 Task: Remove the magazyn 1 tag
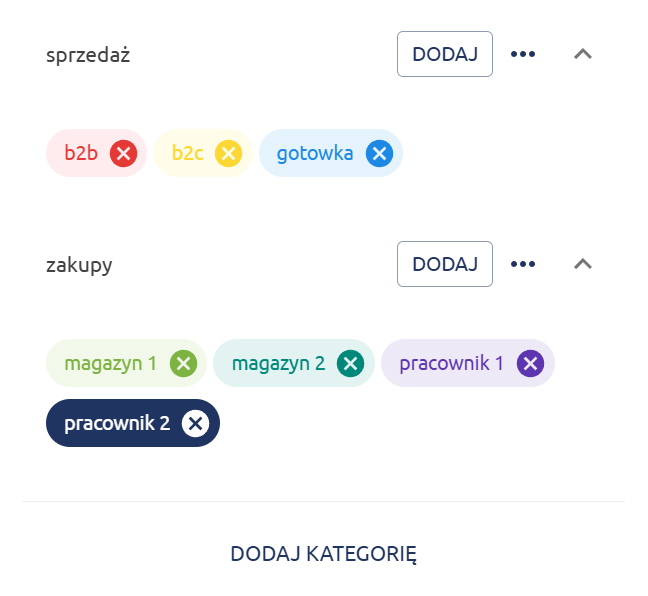click(183, 363)
